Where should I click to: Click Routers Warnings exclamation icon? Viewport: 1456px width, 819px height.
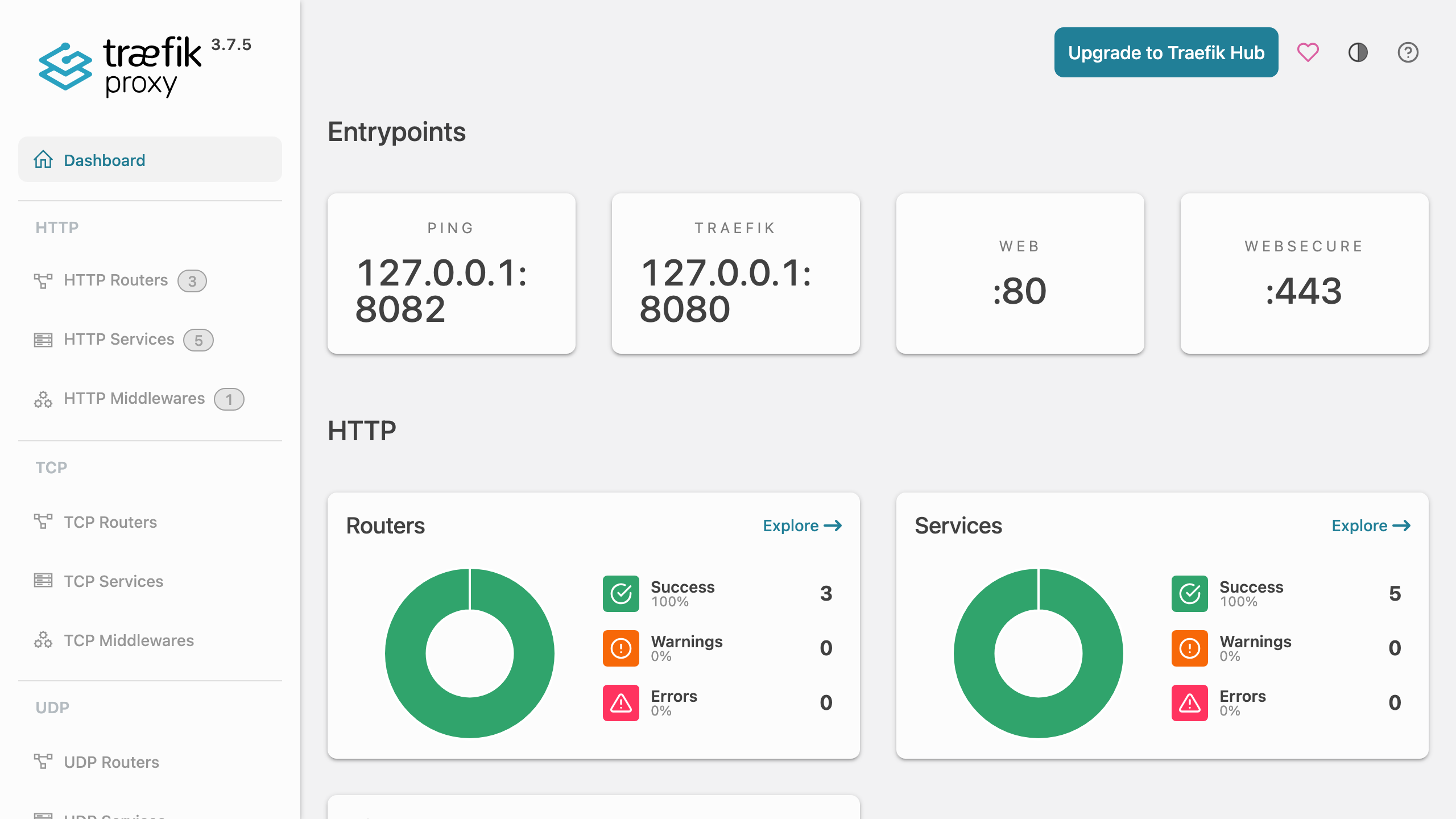[621, 648]
